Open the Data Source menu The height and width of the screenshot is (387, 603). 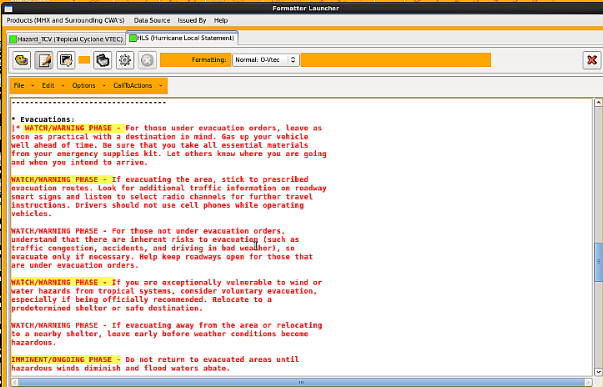(152, 20)
